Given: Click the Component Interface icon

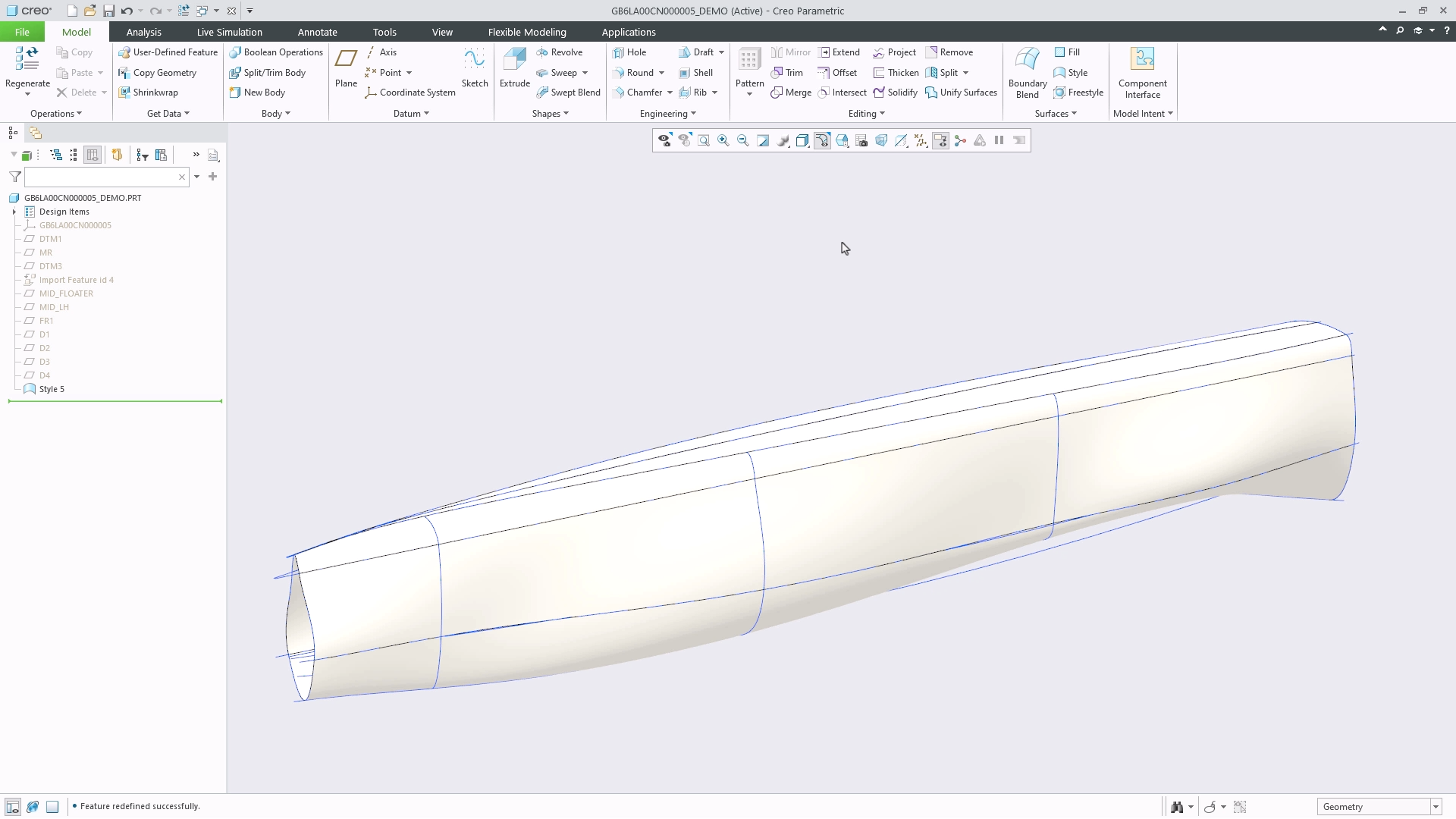Looking at the screenshot, I should pyautogui.click(x=1142, y=59).
